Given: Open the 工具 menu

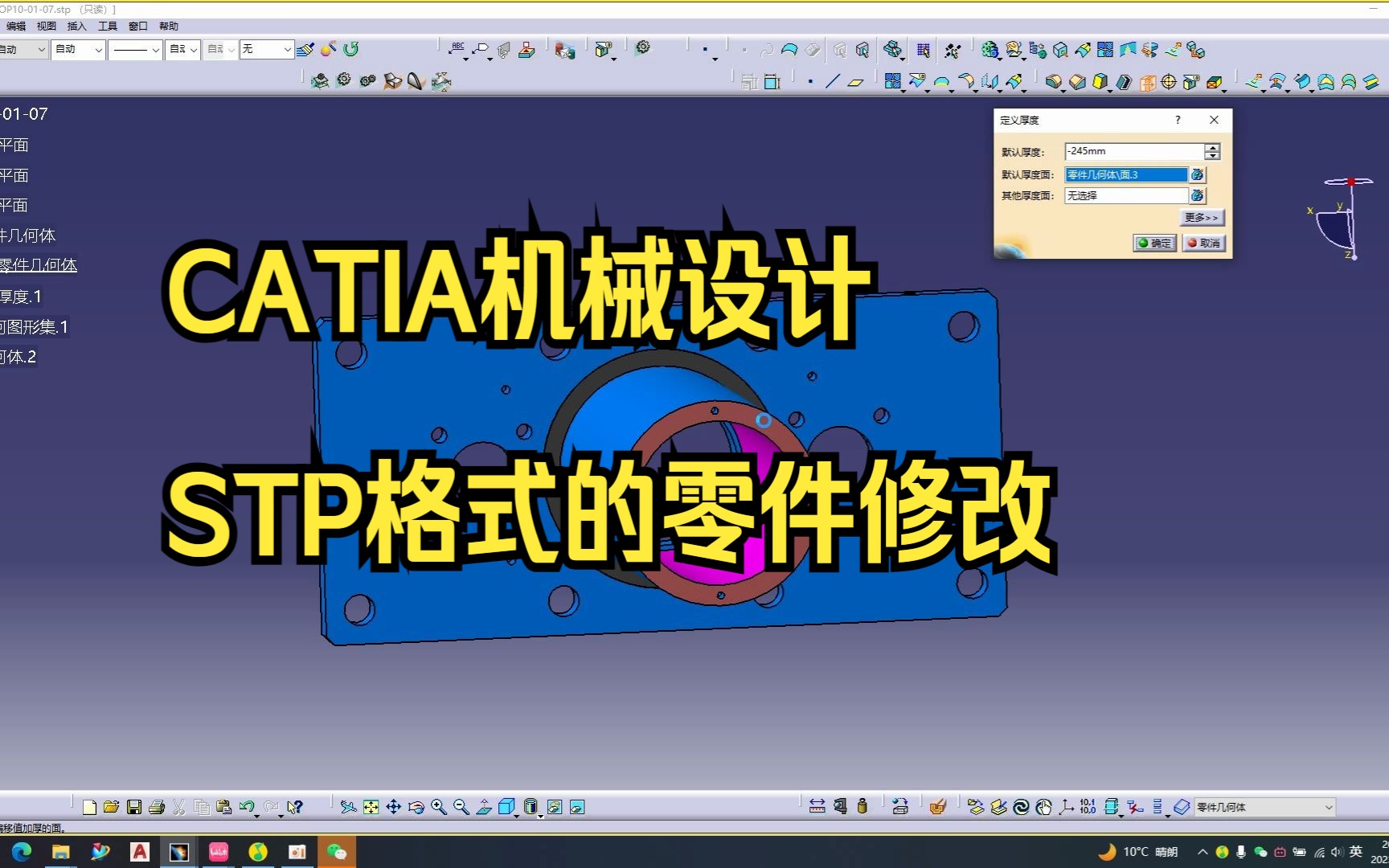Looking at the screenshot, I should tap(108, 26).
